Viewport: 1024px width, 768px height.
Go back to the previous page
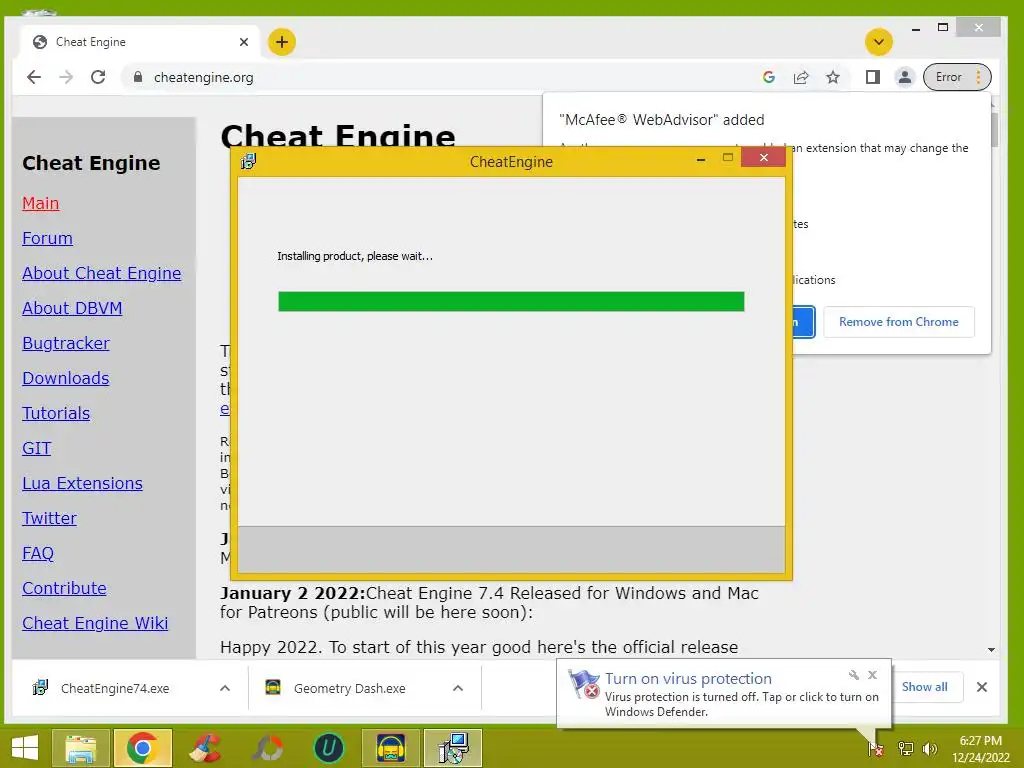pyautogui.click(x=34, y=77)
